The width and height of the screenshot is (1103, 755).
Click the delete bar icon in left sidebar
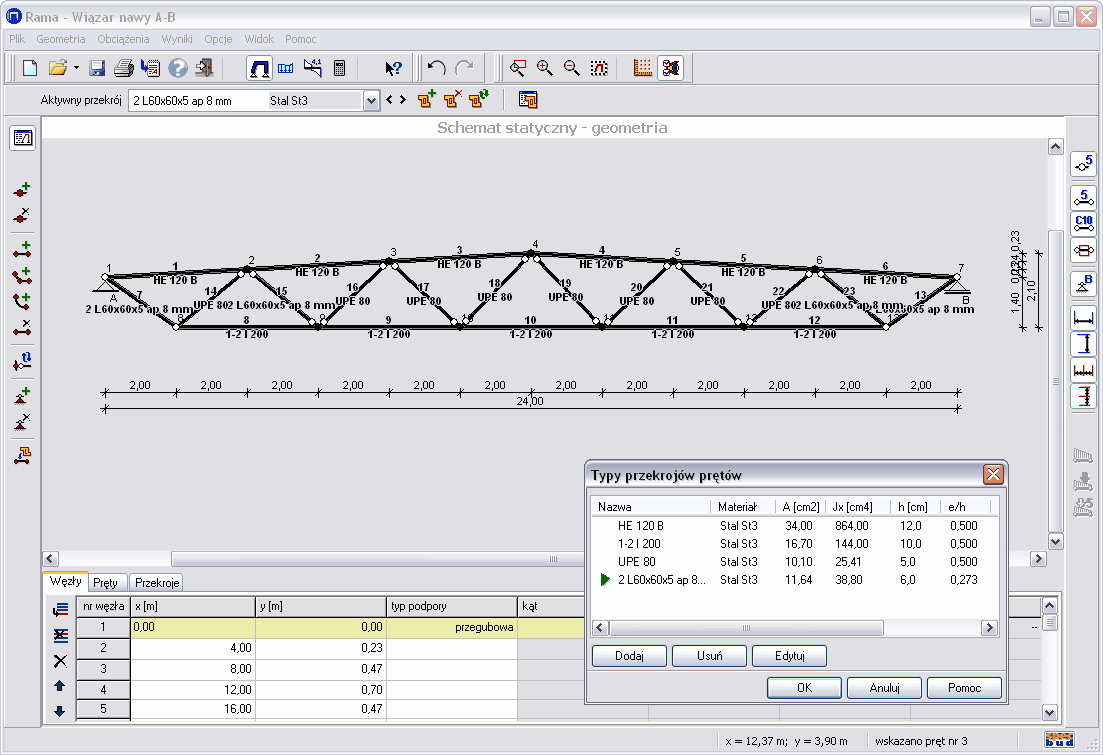[22, 326]
